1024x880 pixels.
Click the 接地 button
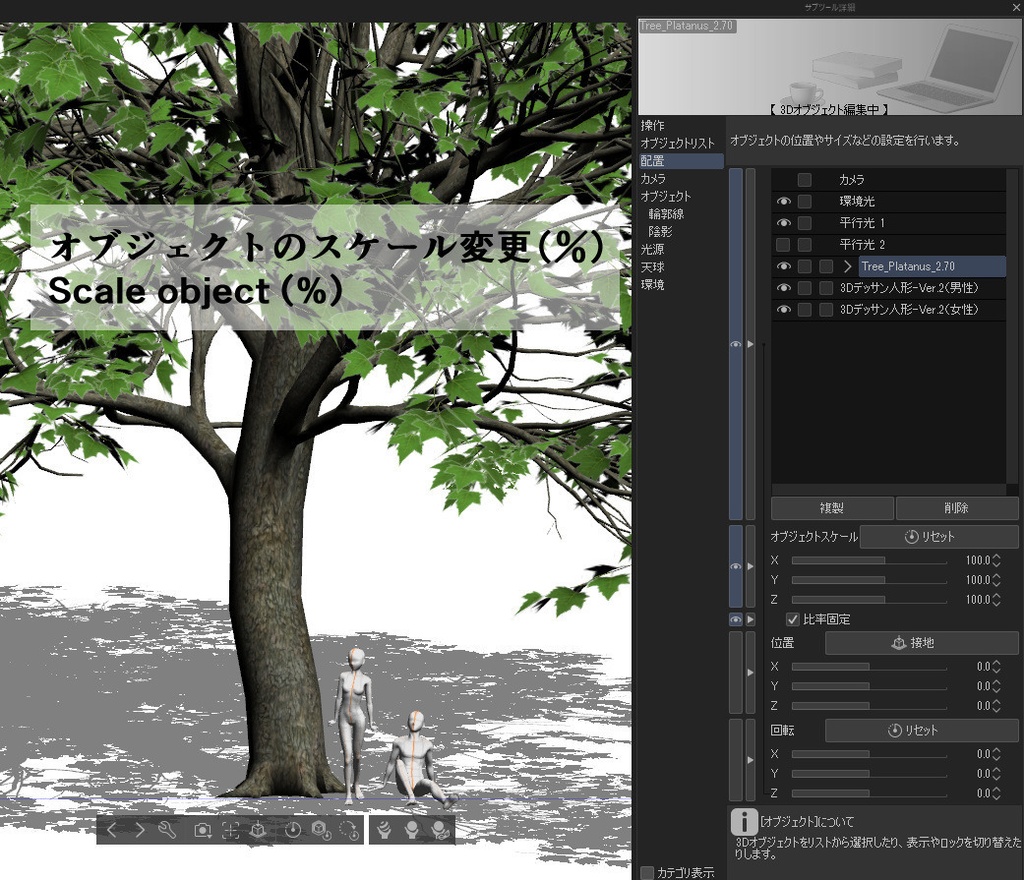pos(920,643)
